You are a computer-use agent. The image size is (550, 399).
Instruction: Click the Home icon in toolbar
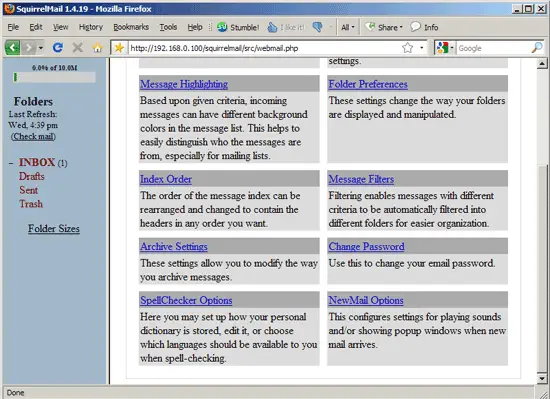tap(98, 48)
